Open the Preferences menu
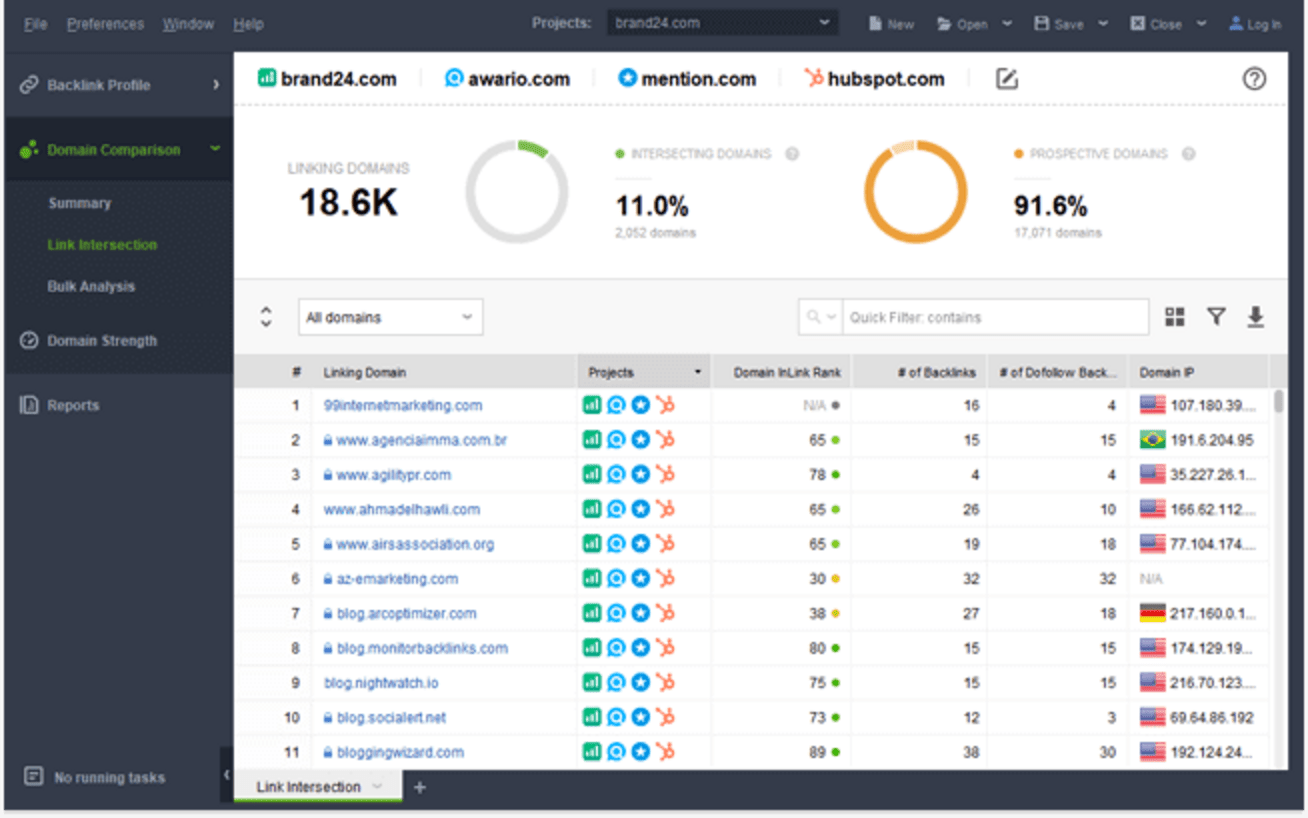 click(x=105, y=24)
